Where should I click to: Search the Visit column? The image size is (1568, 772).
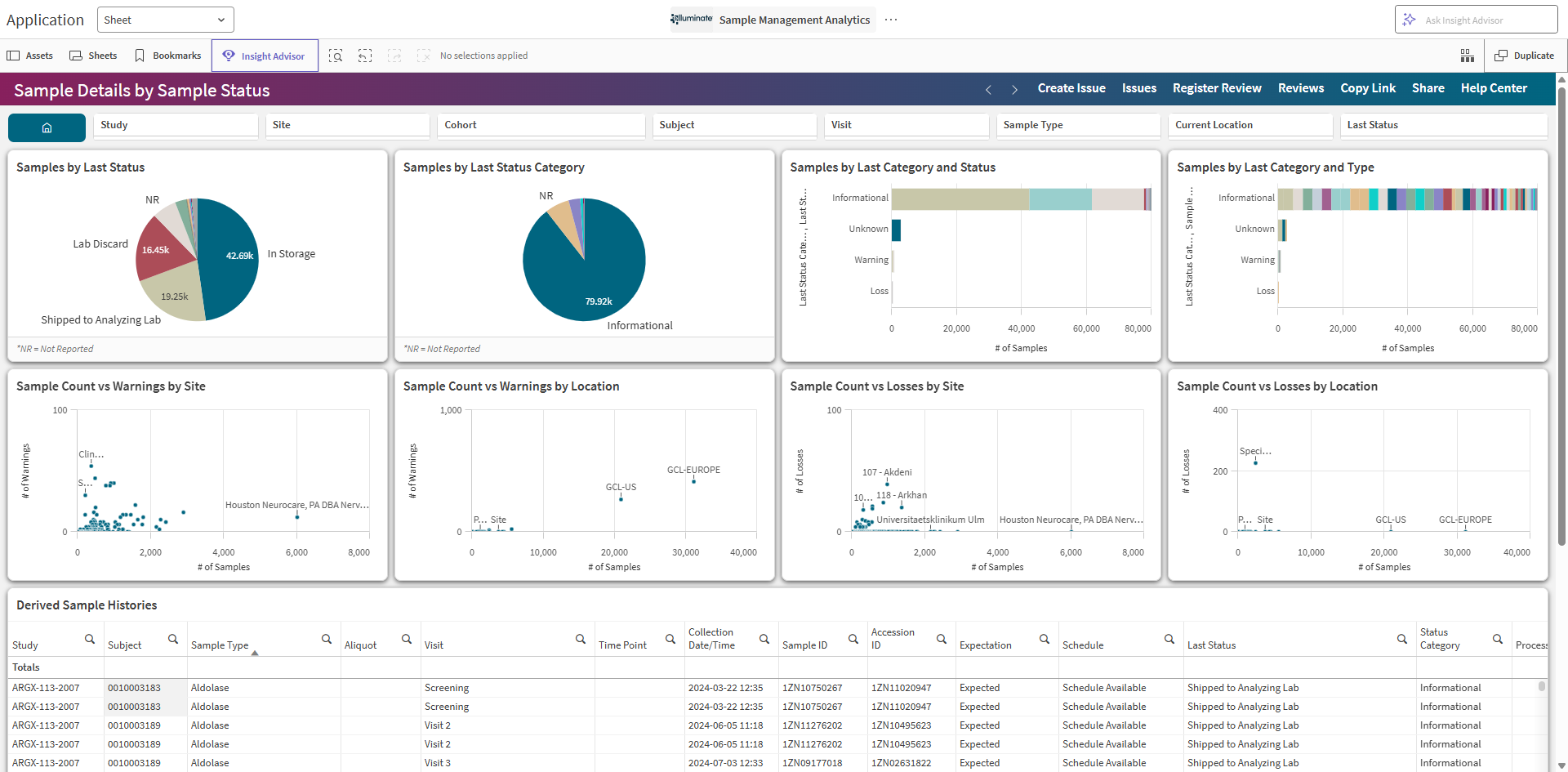tap(581, 639)
